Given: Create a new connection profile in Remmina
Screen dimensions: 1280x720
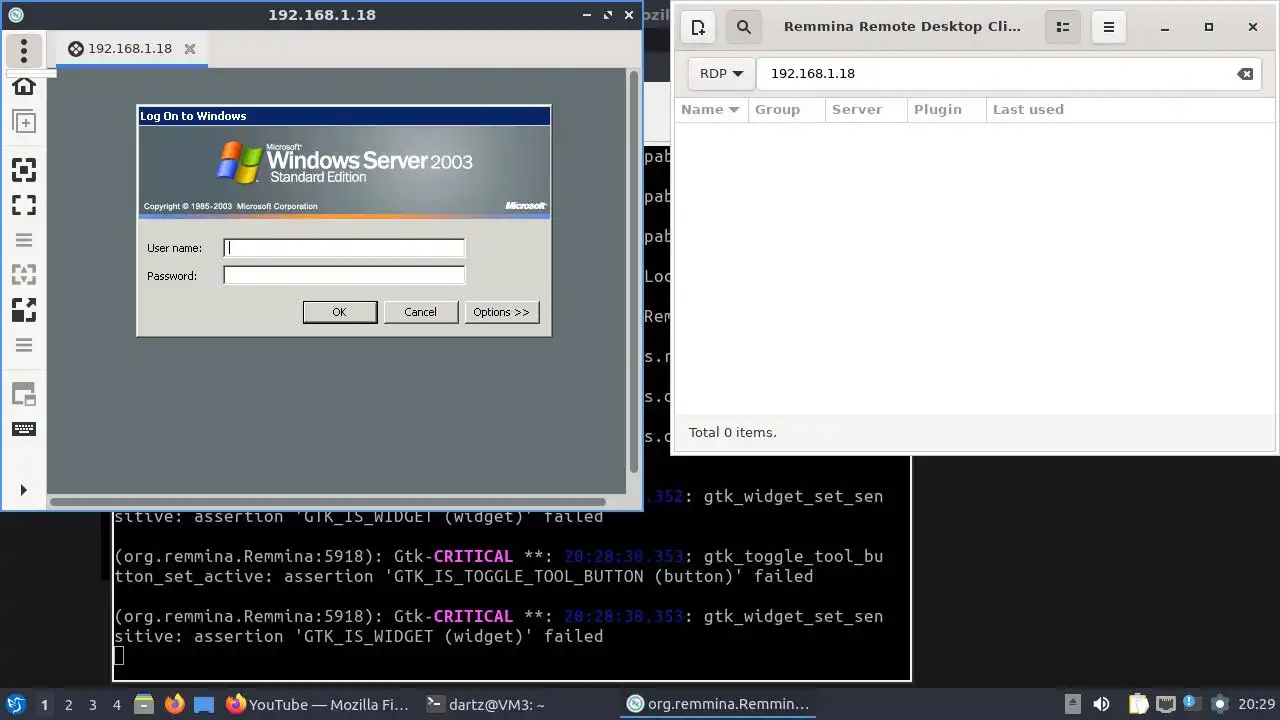Looking at the screenshot, I should 699,27.
